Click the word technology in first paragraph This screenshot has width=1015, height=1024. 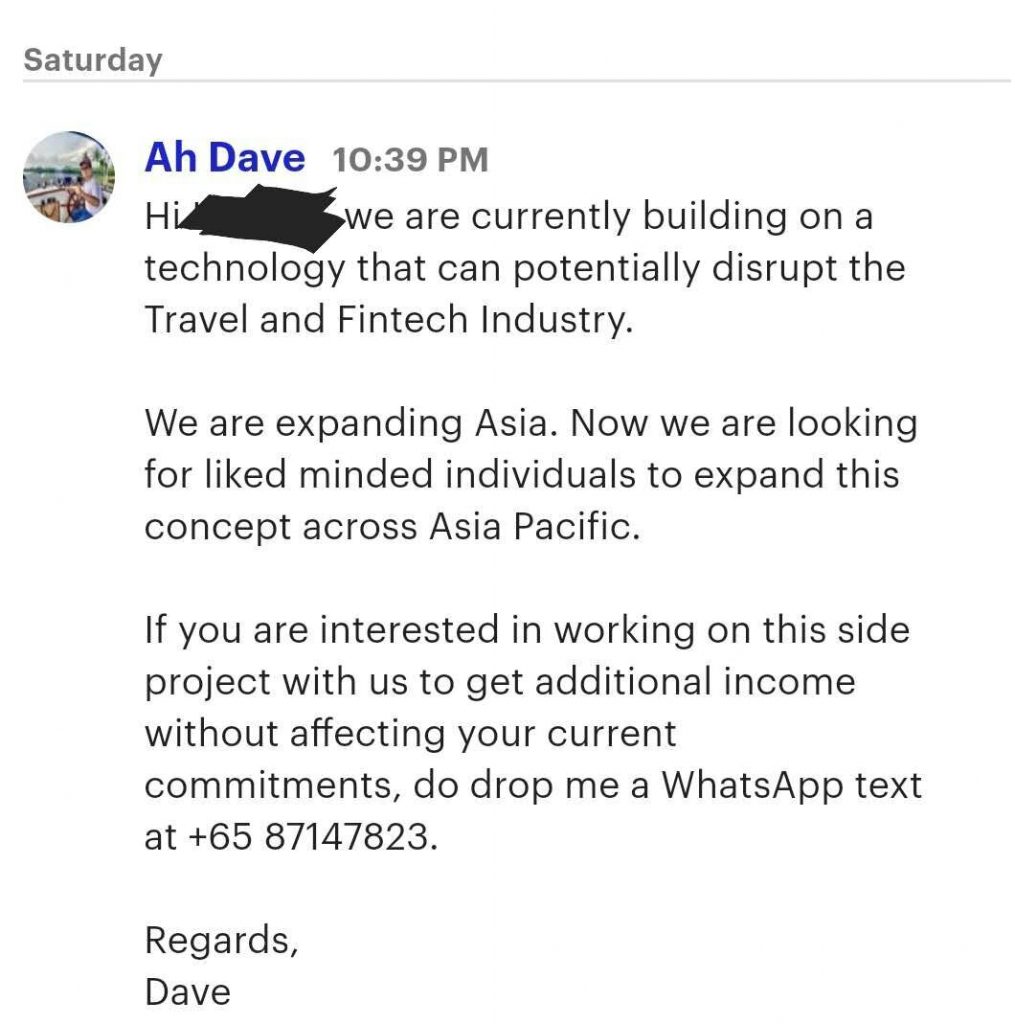coord(244,270)
